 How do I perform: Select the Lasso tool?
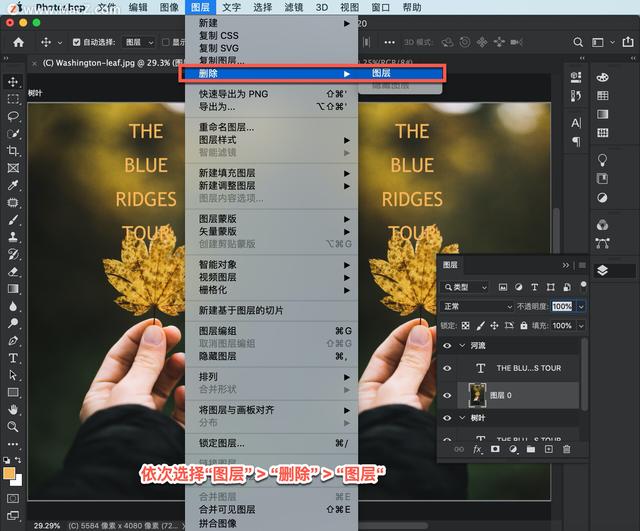tap(13, 116)
